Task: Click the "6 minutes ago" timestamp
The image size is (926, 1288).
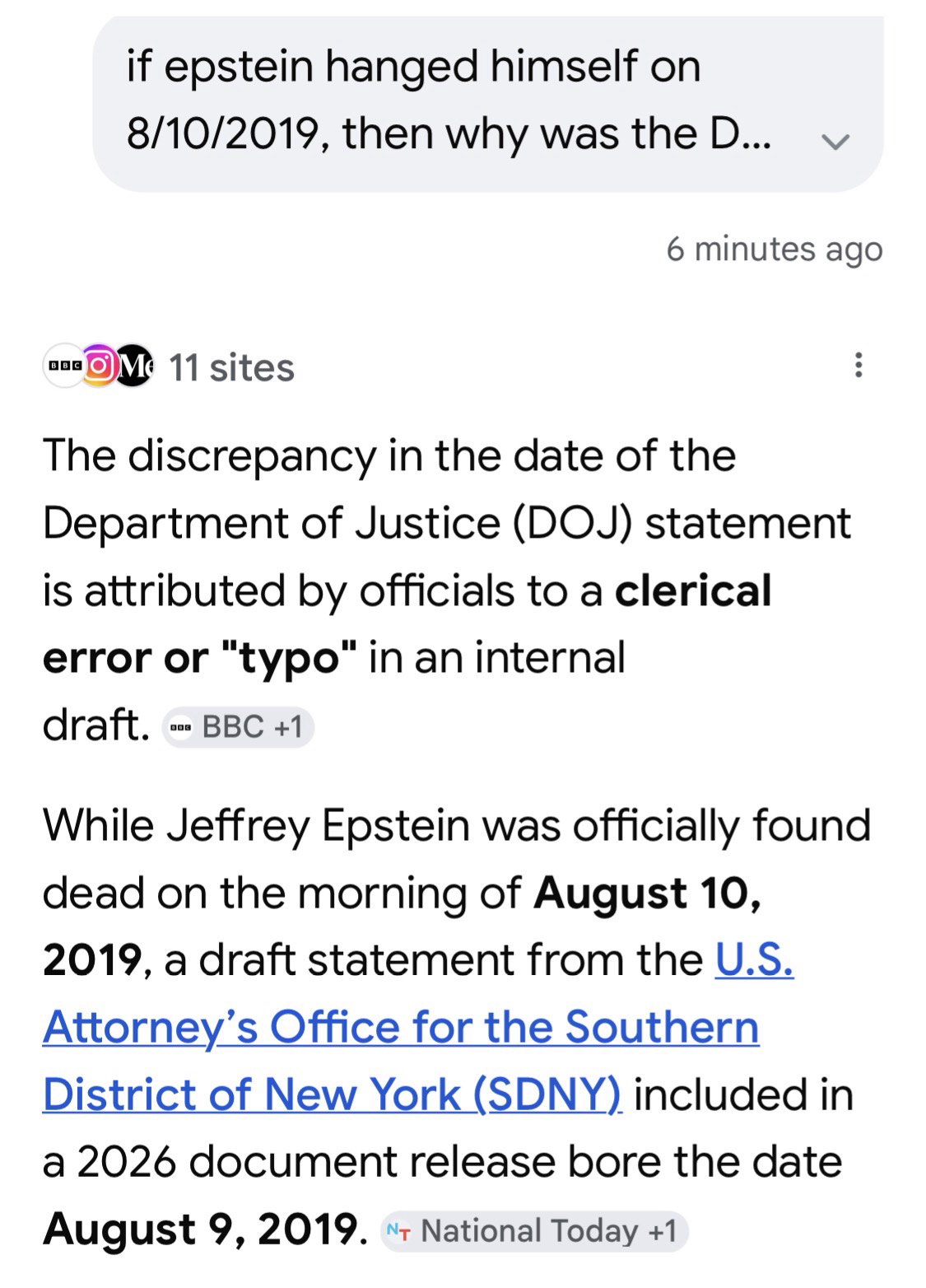Action: (x=774, y=249)
